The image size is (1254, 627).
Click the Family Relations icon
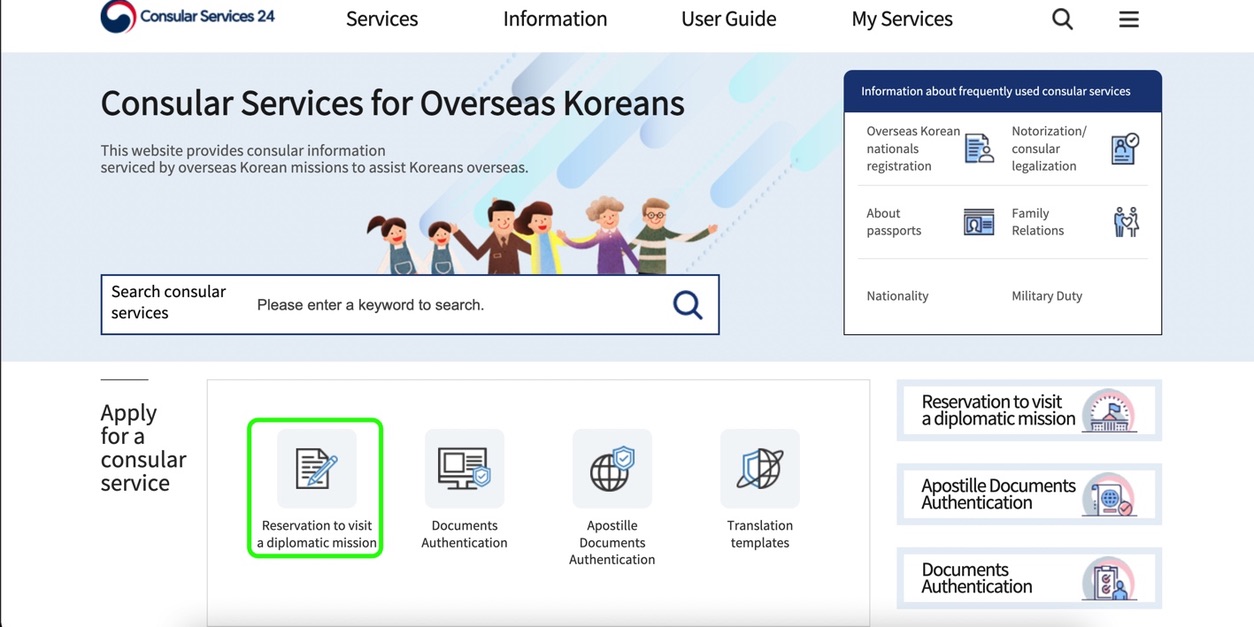(x=1125, y=221)
